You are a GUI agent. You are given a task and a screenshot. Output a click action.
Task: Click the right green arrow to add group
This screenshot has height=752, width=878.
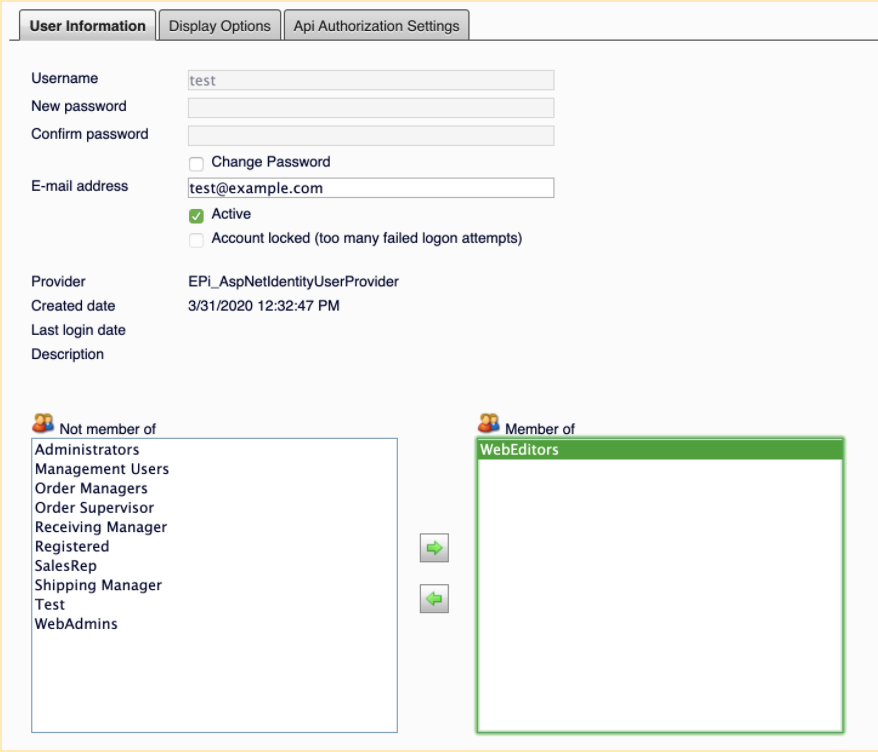(433, 548)
